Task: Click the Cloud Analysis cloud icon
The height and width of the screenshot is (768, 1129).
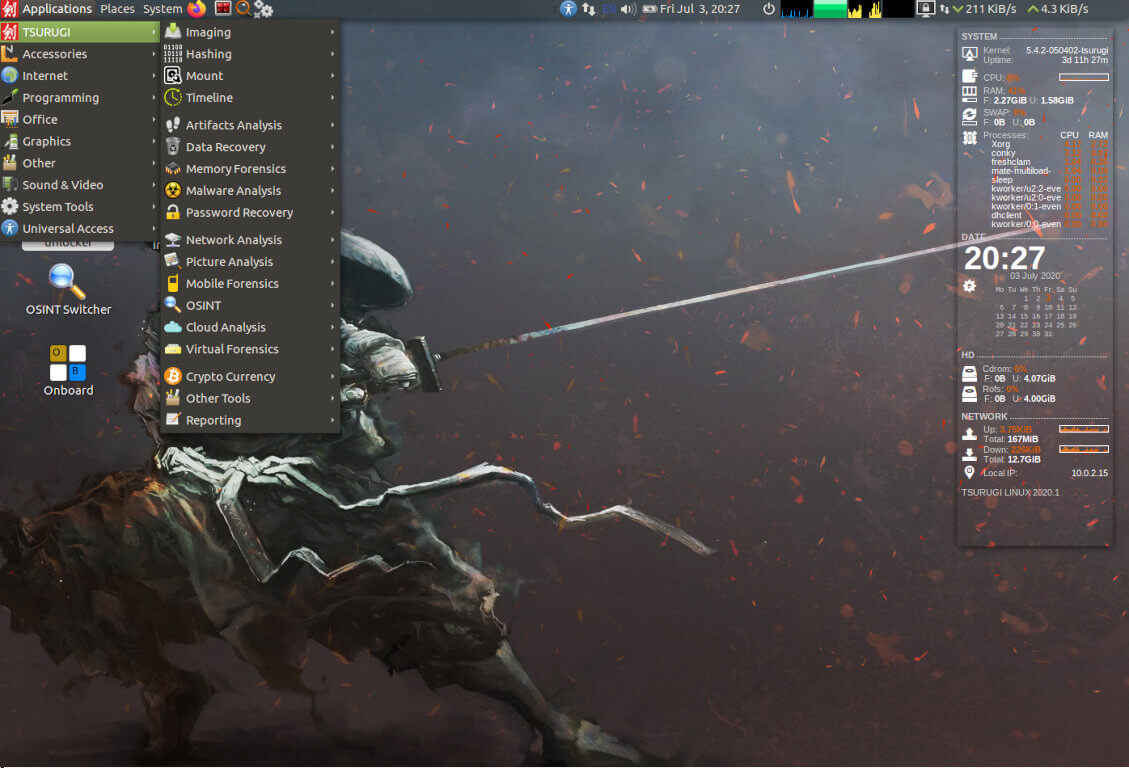Action: [x=173, y=327]
